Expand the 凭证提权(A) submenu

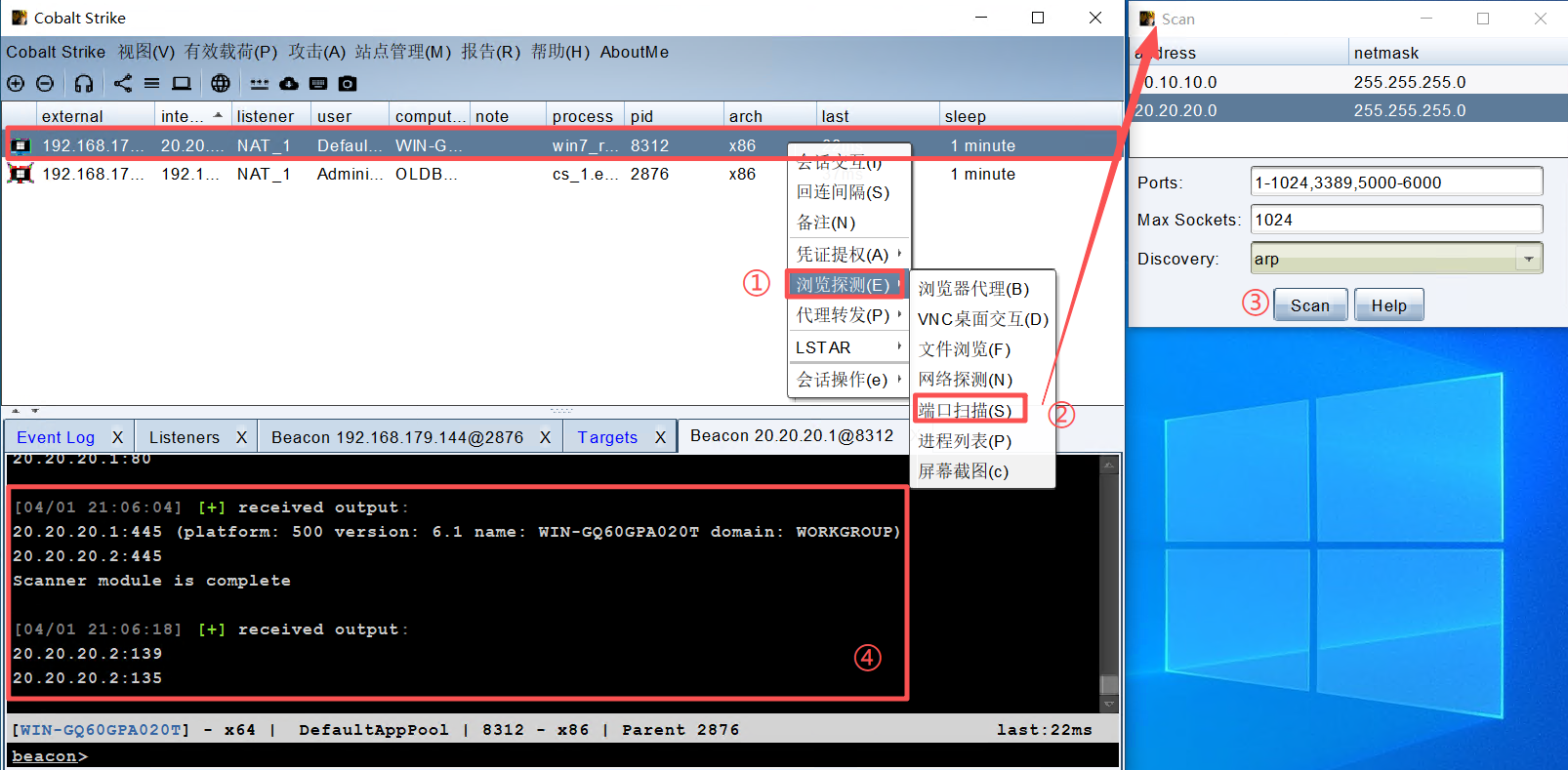tap(899, 254)
